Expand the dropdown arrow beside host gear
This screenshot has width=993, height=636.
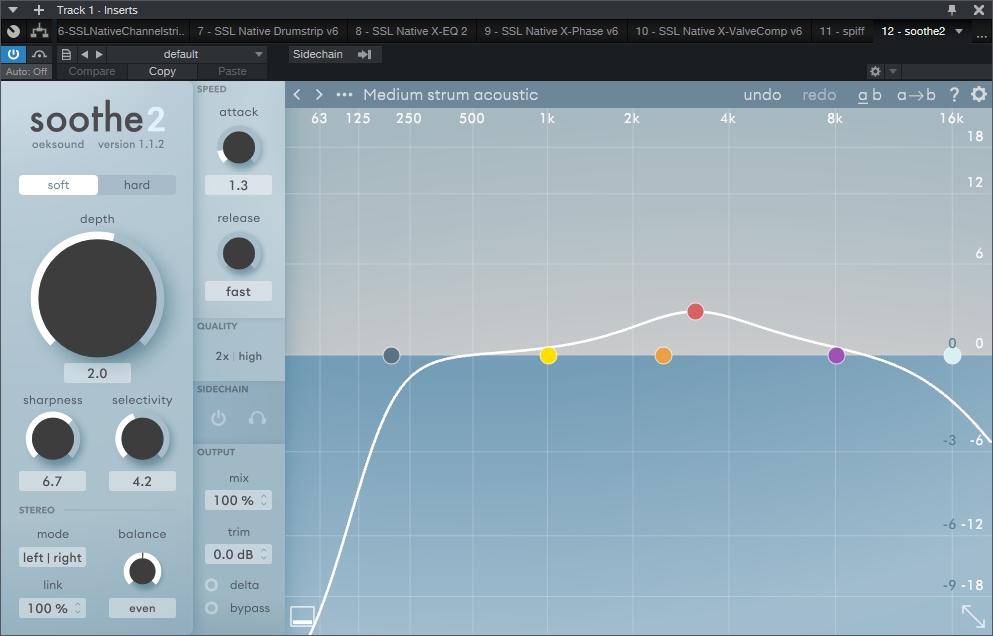[892, 71]
